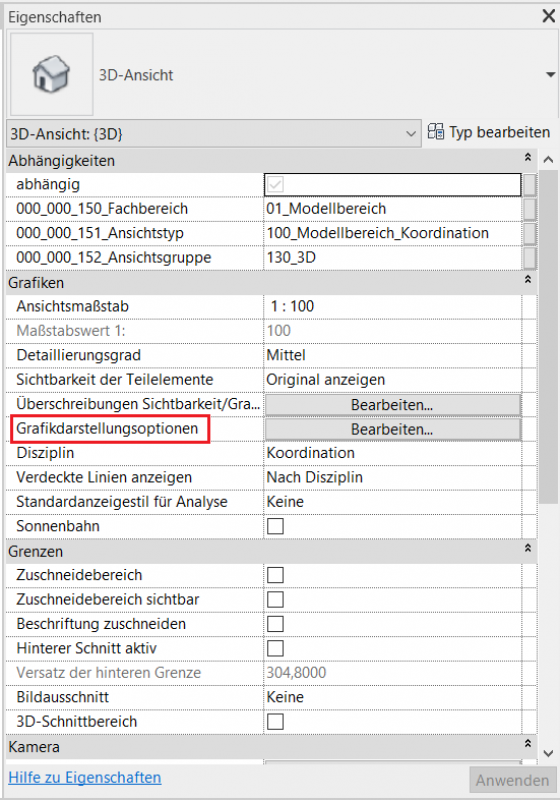Enable the Zuschneidebereich checkbox

click(275, 575)
